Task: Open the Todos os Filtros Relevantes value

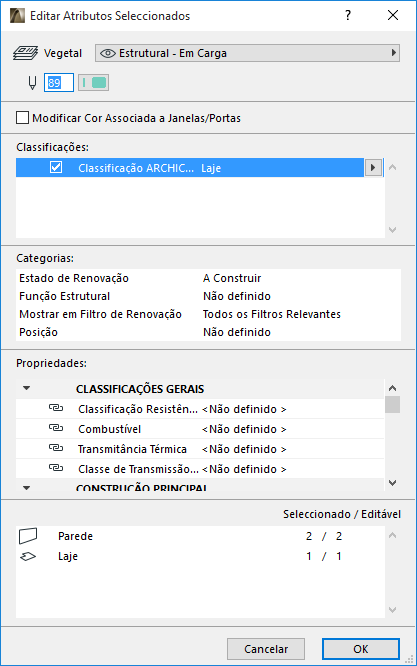Action: pos(272,314)
